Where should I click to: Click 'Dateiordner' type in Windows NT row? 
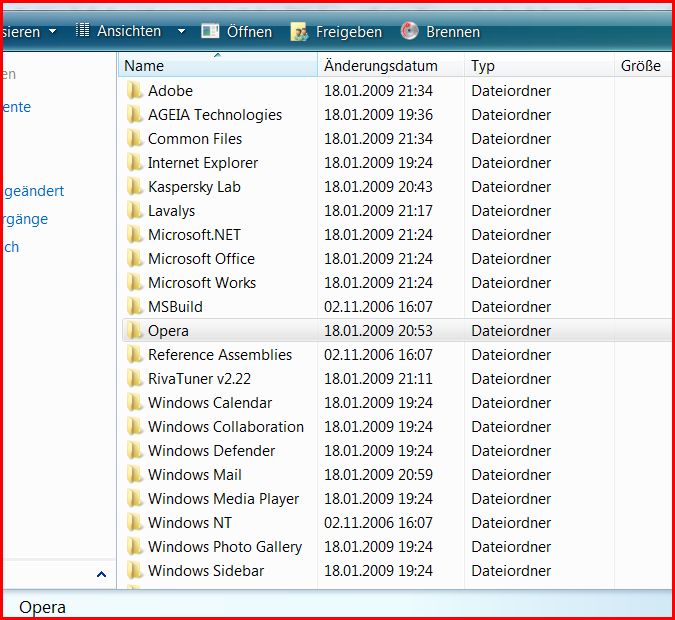511,523
